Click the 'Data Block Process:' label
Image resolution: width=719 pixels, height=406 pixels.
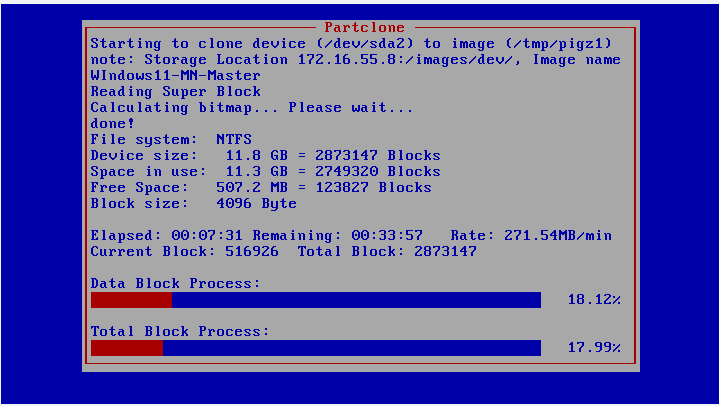click(176, 284)
